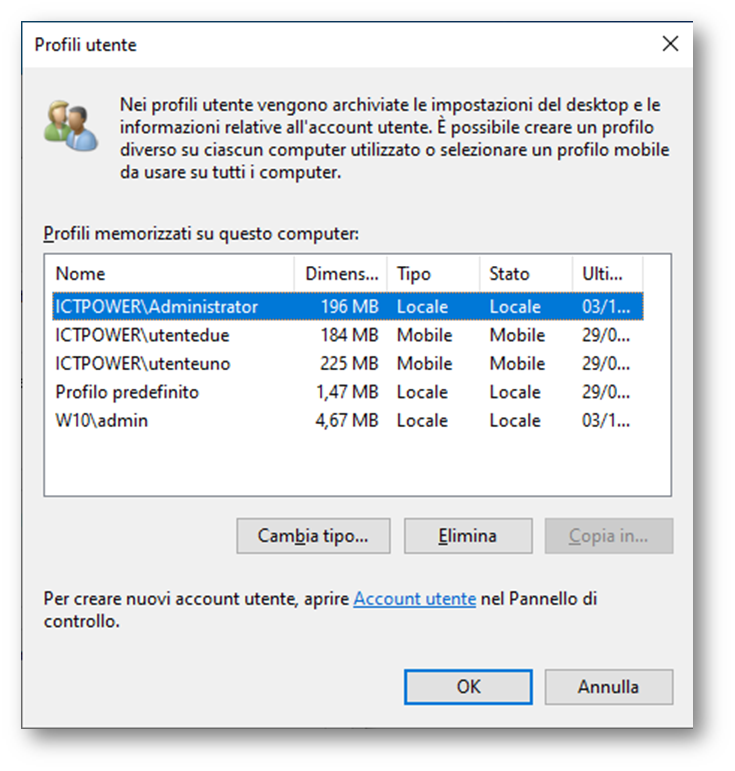Cancel with the Annulla button
The image size is (735, 771).
(x=608, y=687)
